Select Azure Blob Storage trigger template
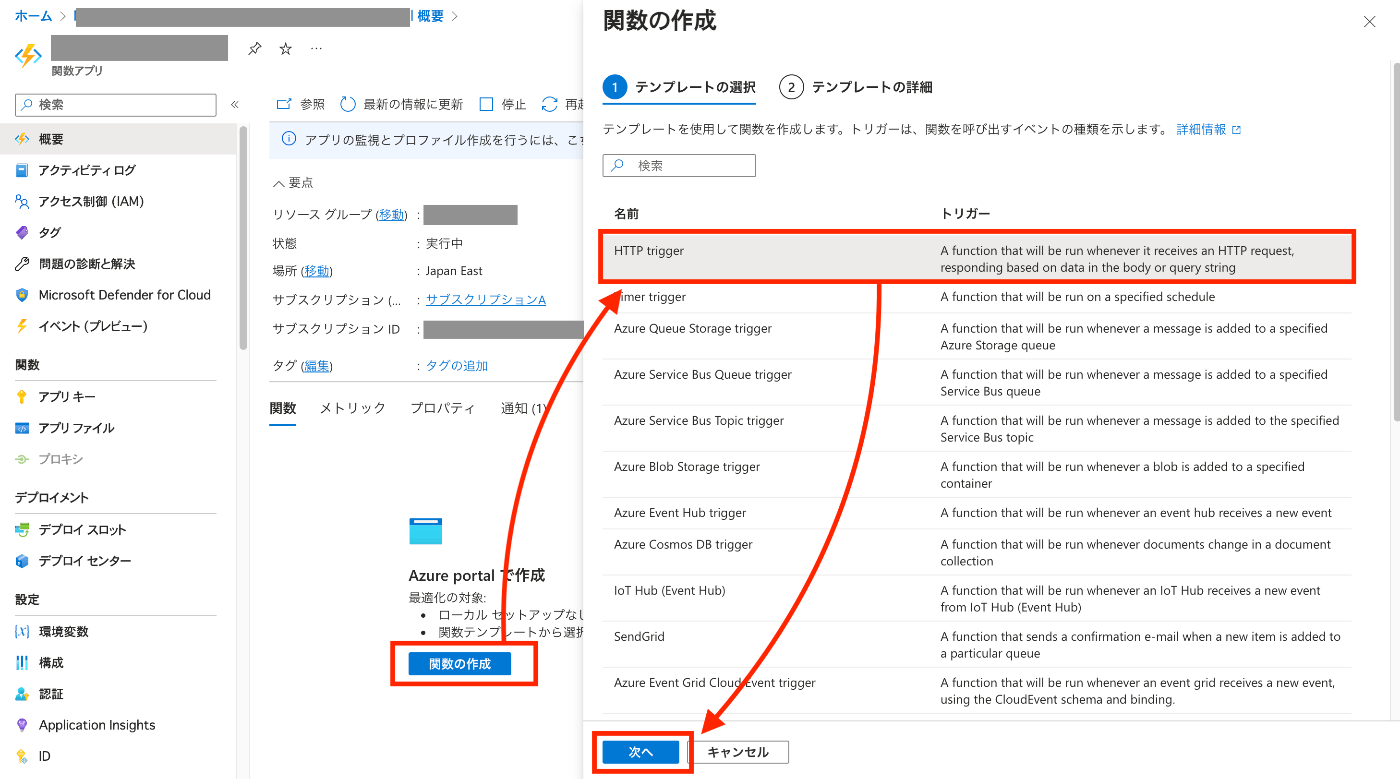This screenshot has width=1400, height=779. [977, 474]
